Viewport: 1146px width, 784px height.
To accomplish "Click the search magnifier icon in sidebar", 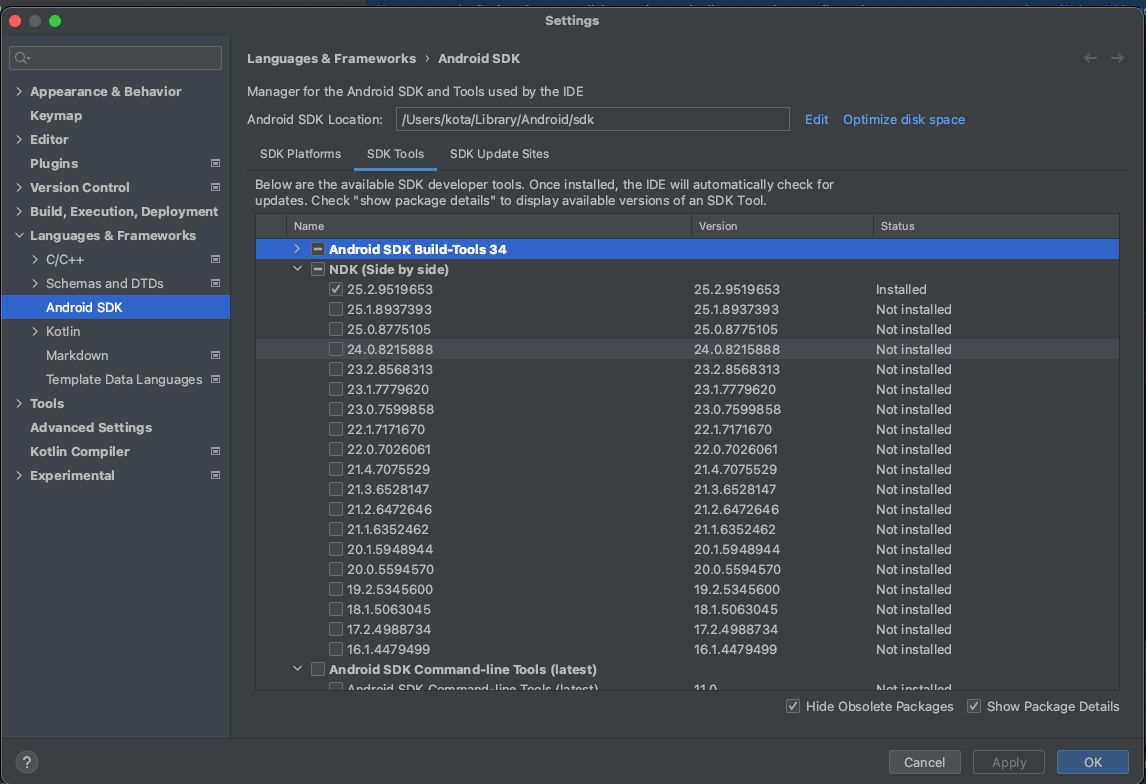I will coord(22,58).
